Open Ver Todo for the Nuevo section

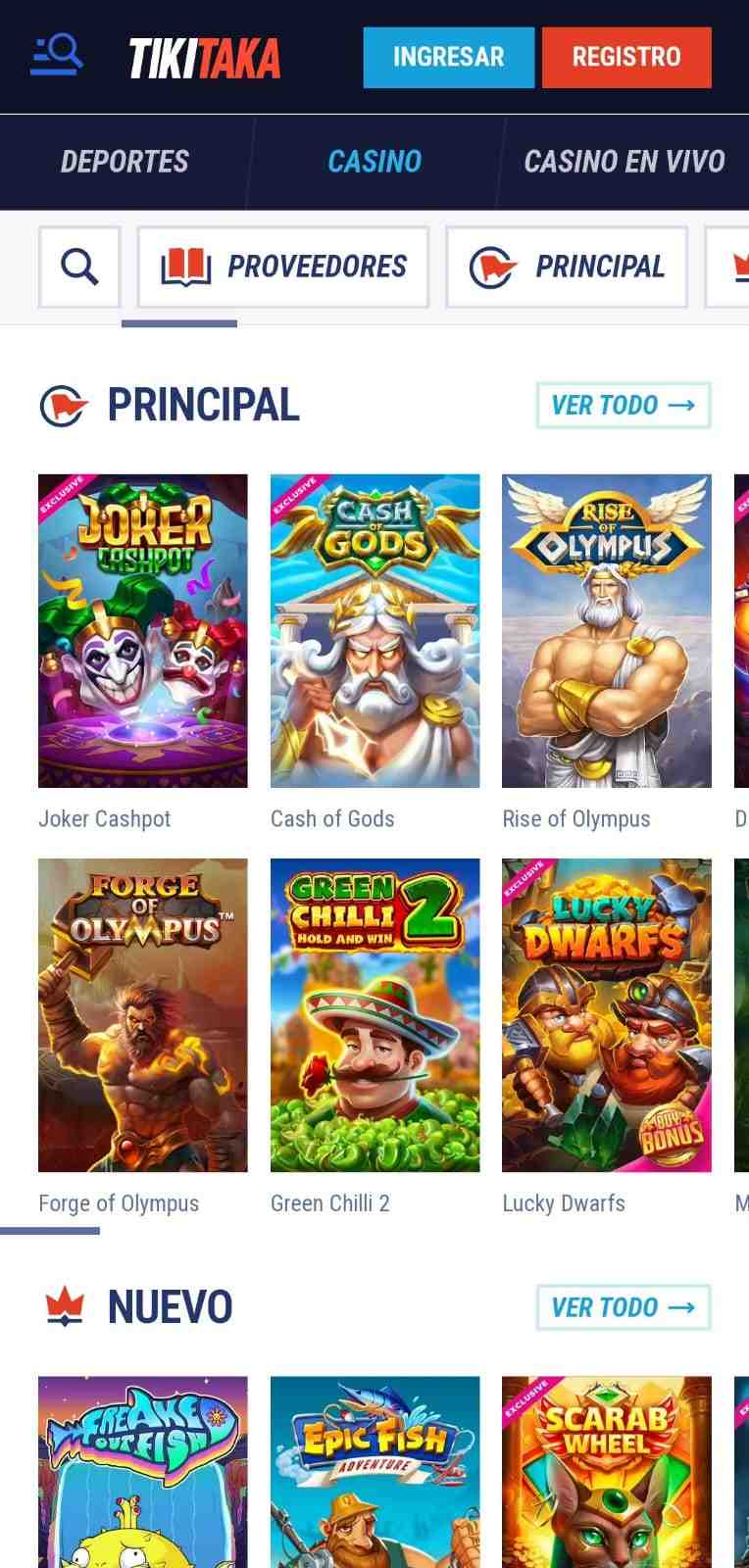(624, 1307)
